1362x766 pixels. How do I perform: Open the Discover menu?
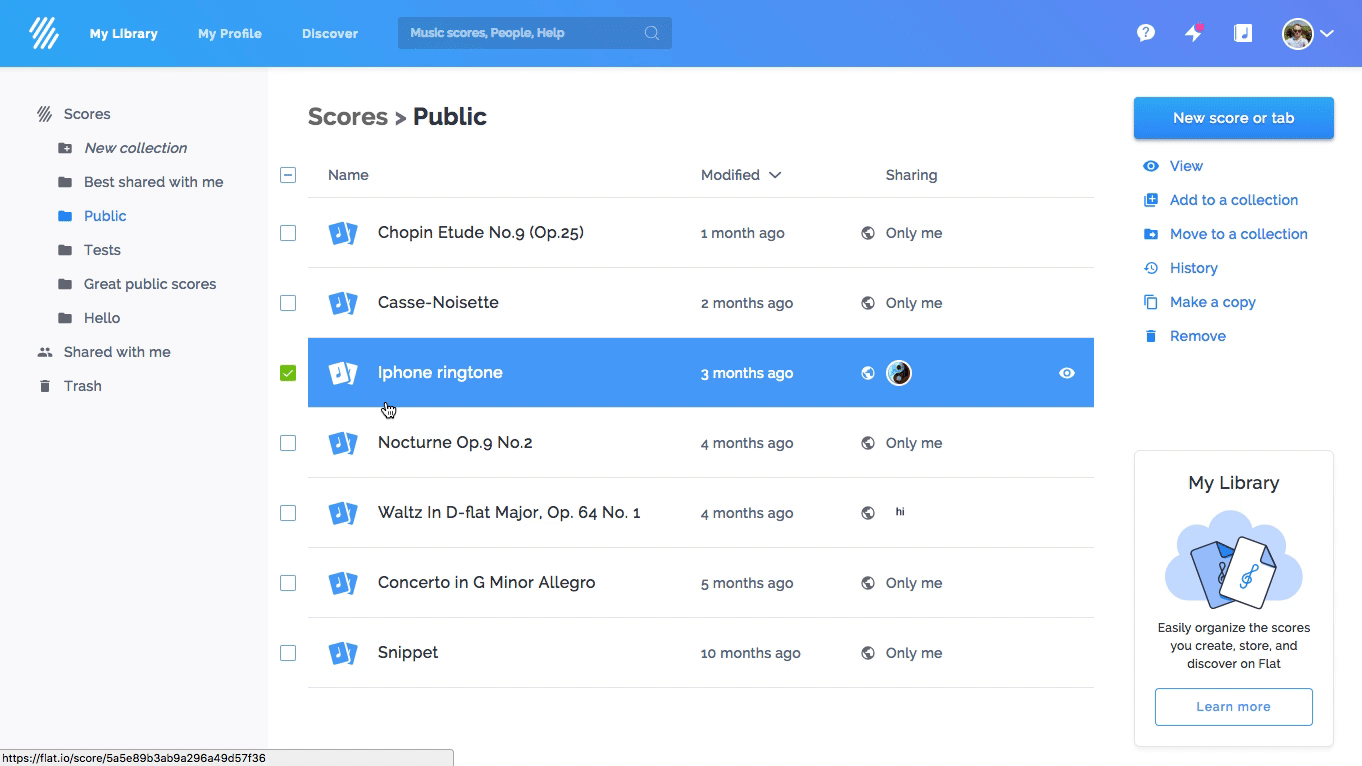pos(330,32)
